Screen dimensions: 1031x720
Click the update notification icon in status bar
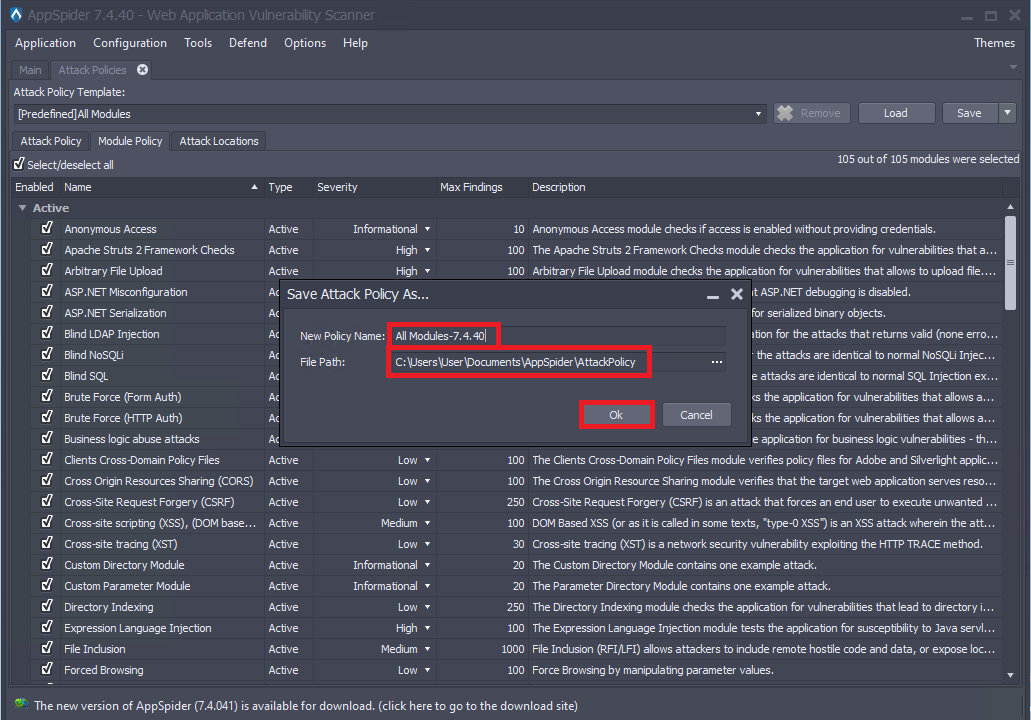[x=21, y=704]
